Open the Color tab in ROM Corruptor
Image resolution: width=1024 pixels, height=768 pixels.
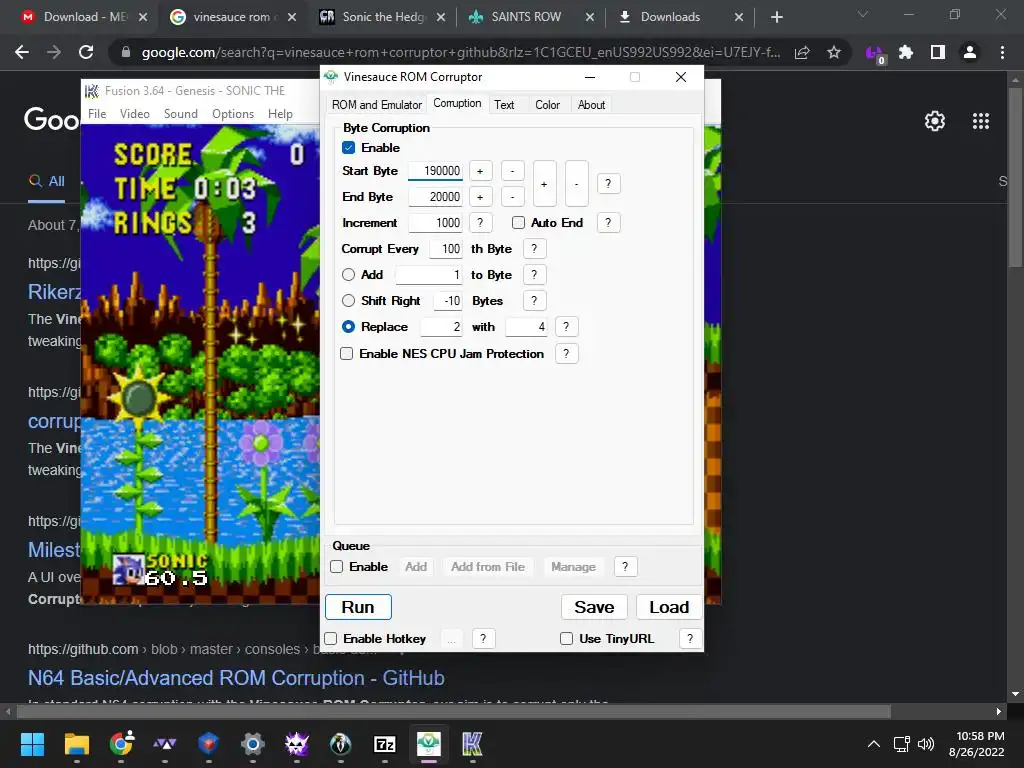point(547,104)
